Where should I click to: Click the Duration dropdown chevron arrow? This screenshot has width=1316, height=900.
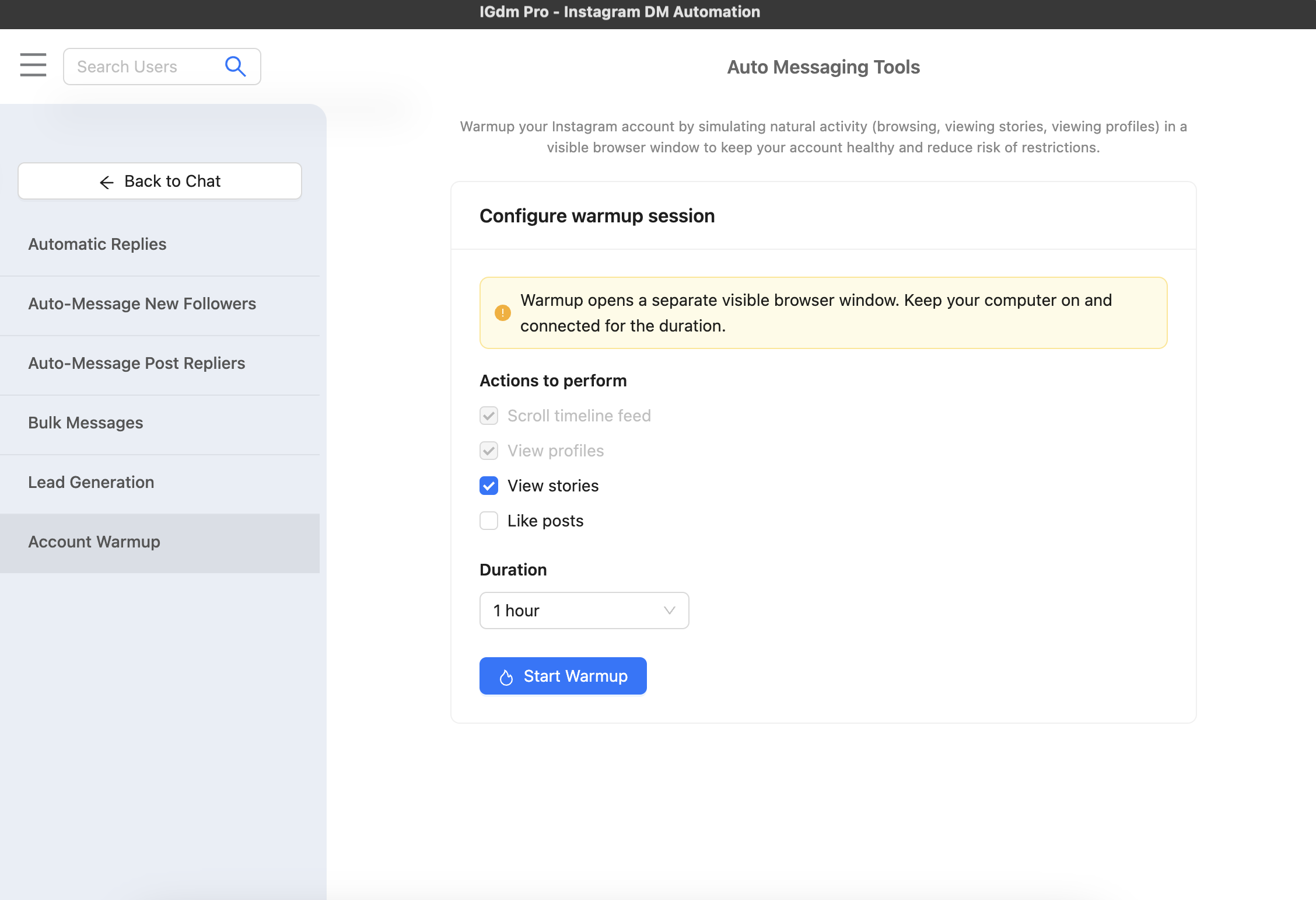point(669,611)
